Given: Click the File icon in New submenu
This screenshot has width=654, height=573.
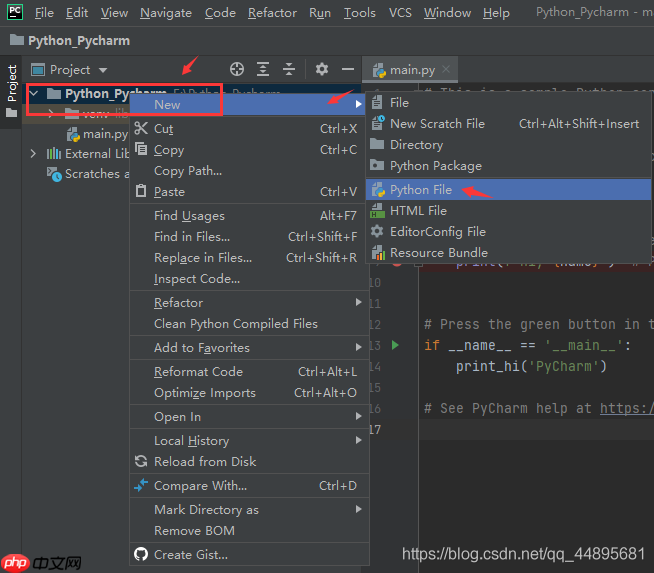Looking at the screenshot, I should (x=377, y=102).
